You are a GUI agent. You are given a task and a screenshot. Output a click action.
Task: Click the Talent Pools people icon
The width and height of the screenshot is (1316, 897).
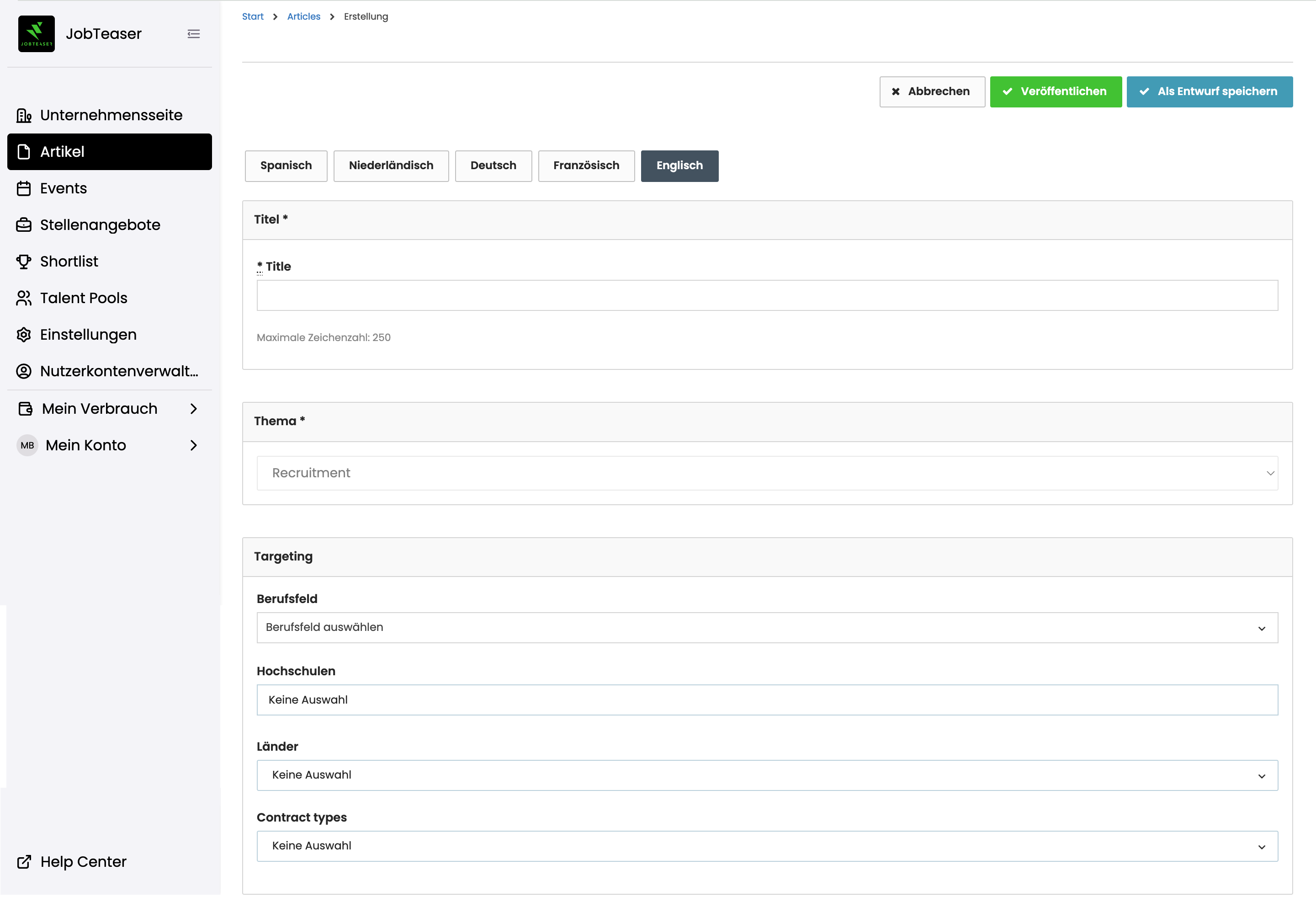[x=24, y=299]
